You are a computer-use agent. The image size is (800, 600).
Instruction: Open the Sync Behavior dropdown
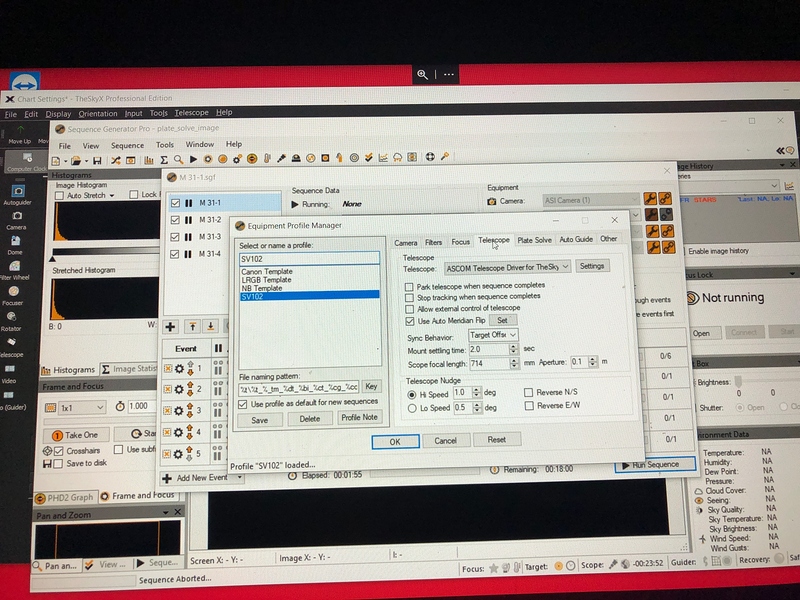(x=493, y=335)
